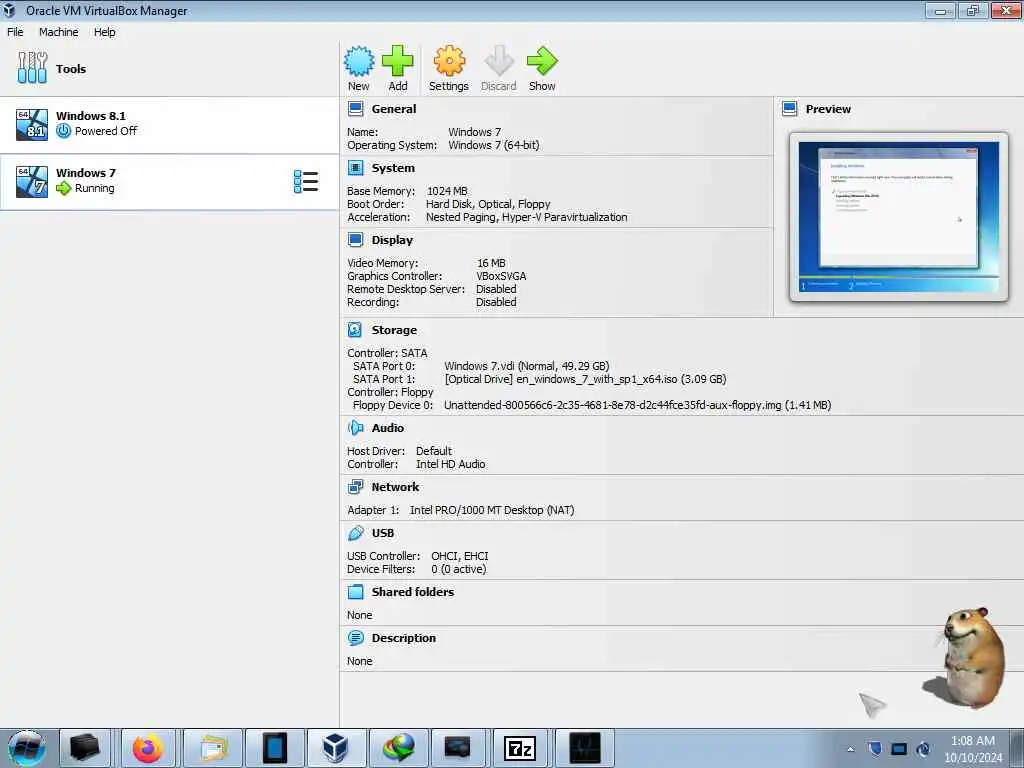1024x768 pixels.
Task: Click the Base Memory value 1024 MB
Action: pos(447,191)
